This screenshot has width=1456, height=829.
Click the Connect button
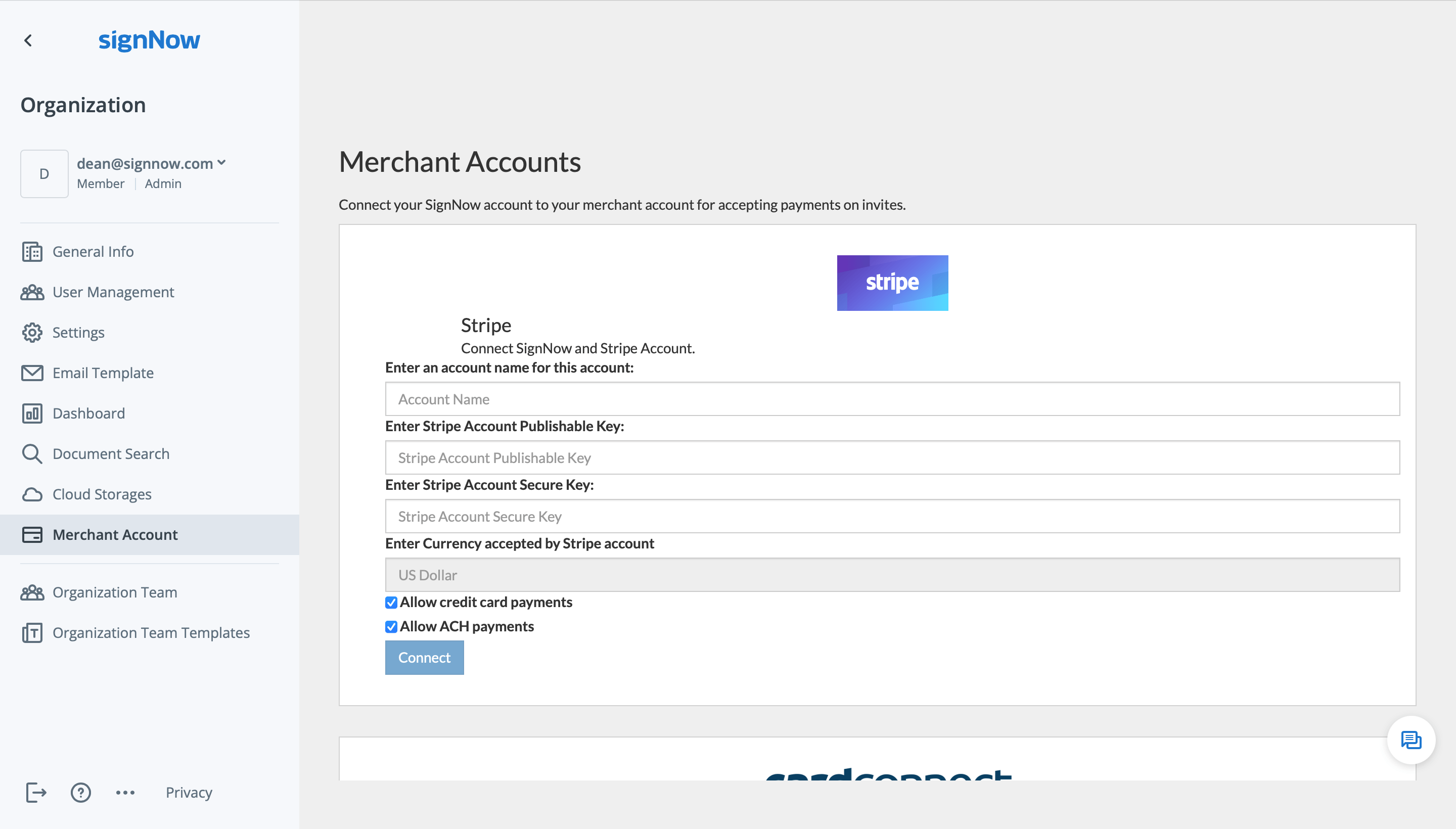point(424,657)
